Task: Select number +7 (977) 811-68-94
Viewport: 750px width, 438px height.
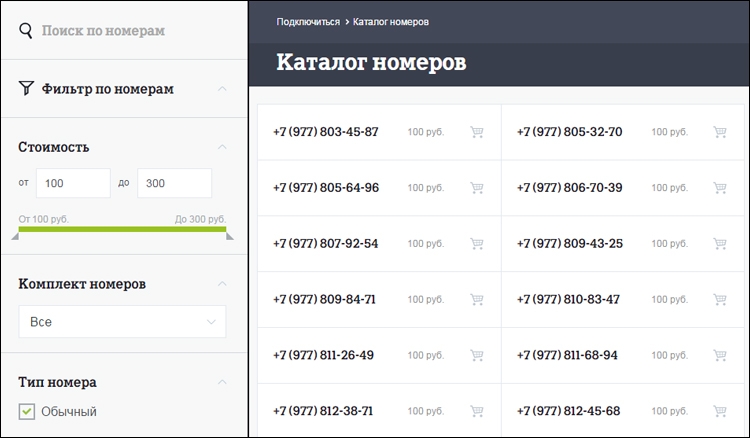Action: pos(567,355)
